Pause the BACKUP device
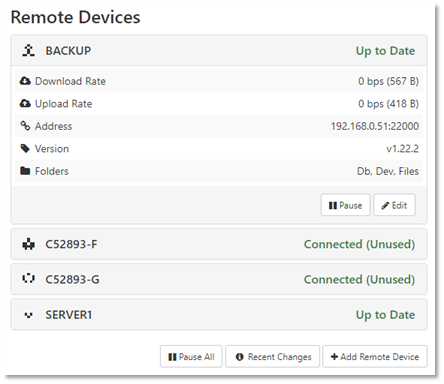444x384 pixels. [345, 205]
